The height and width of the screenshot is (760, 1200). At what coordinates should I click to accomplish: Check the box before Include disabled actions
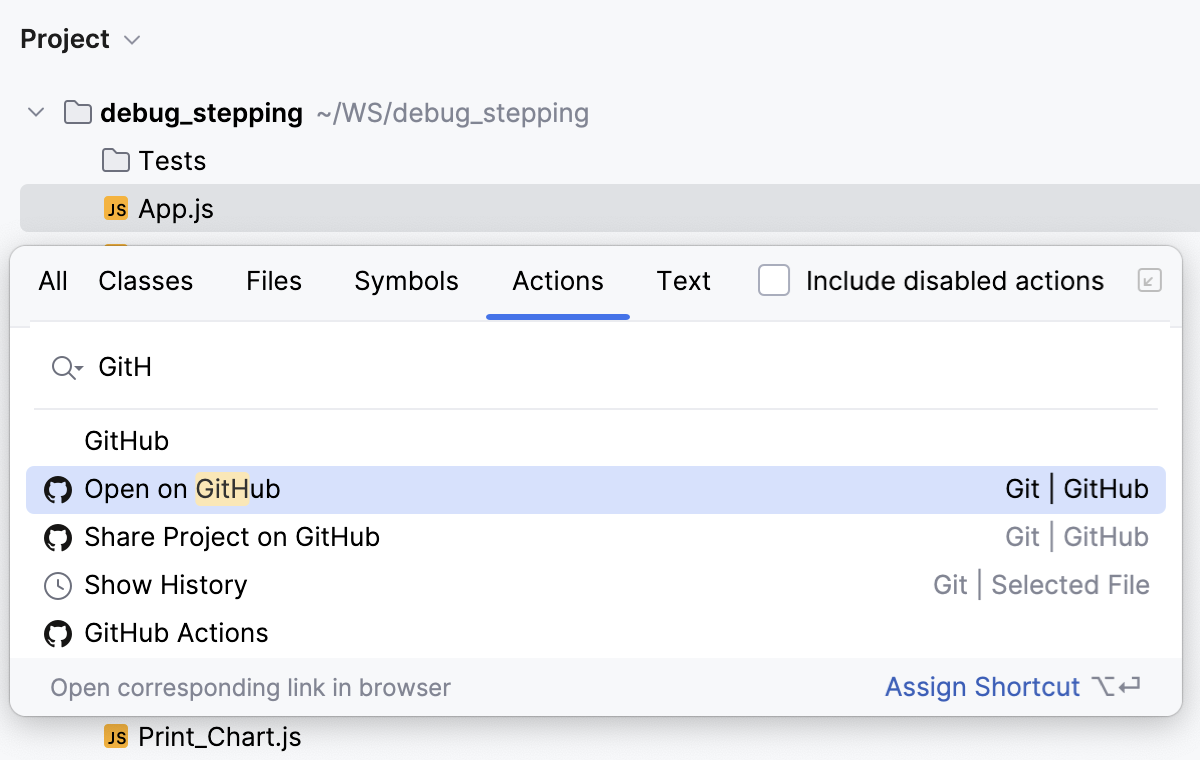(x=774, y=281)
